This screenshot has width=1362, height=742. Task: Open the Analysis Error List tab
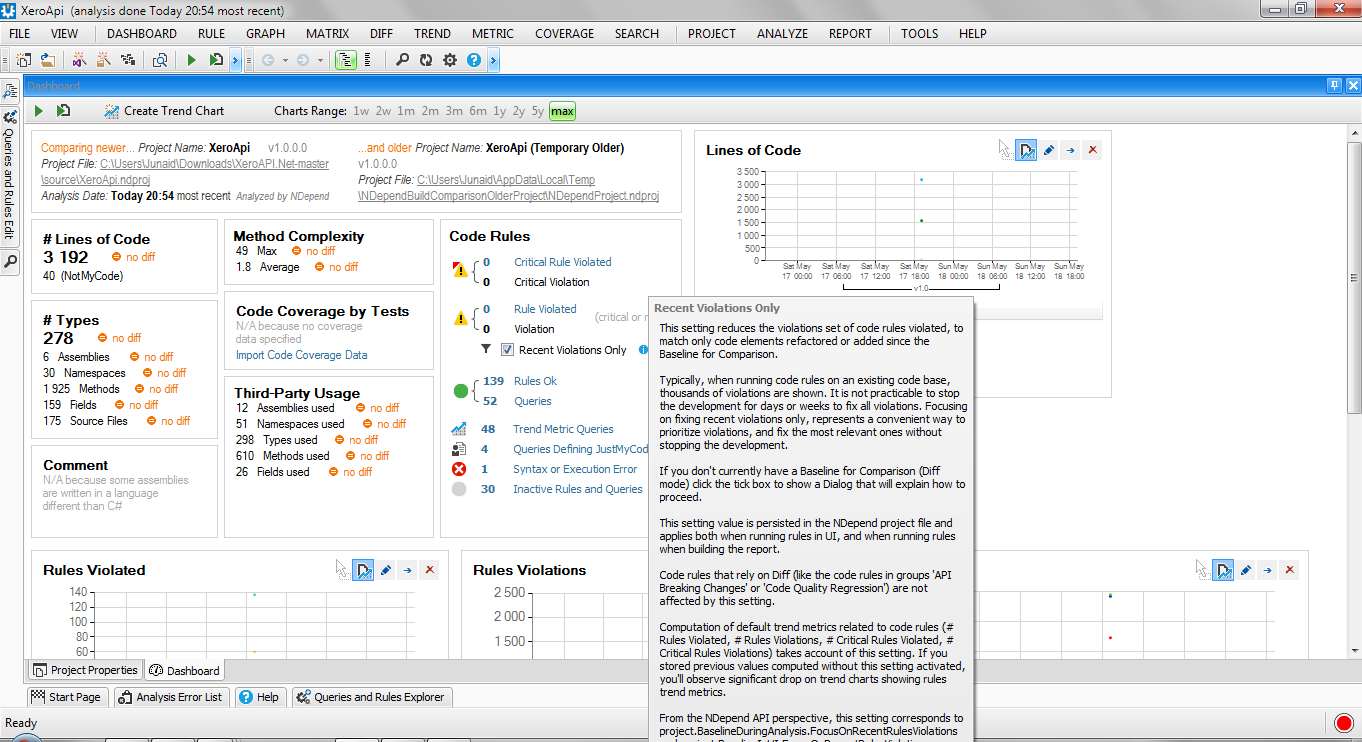(171, 697)
